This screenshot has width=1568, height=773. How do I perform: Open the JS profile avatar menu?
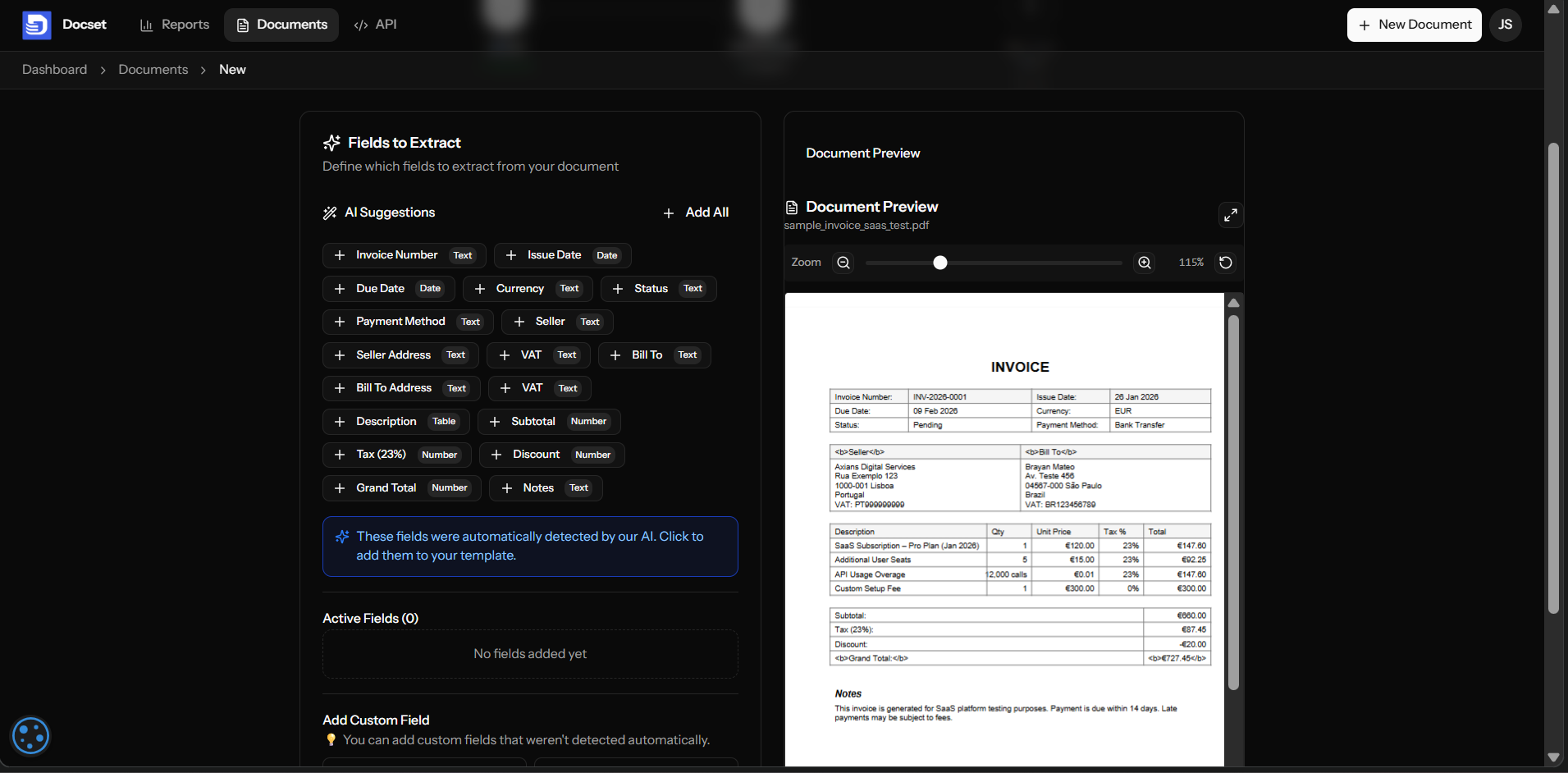coord(1506,25)
